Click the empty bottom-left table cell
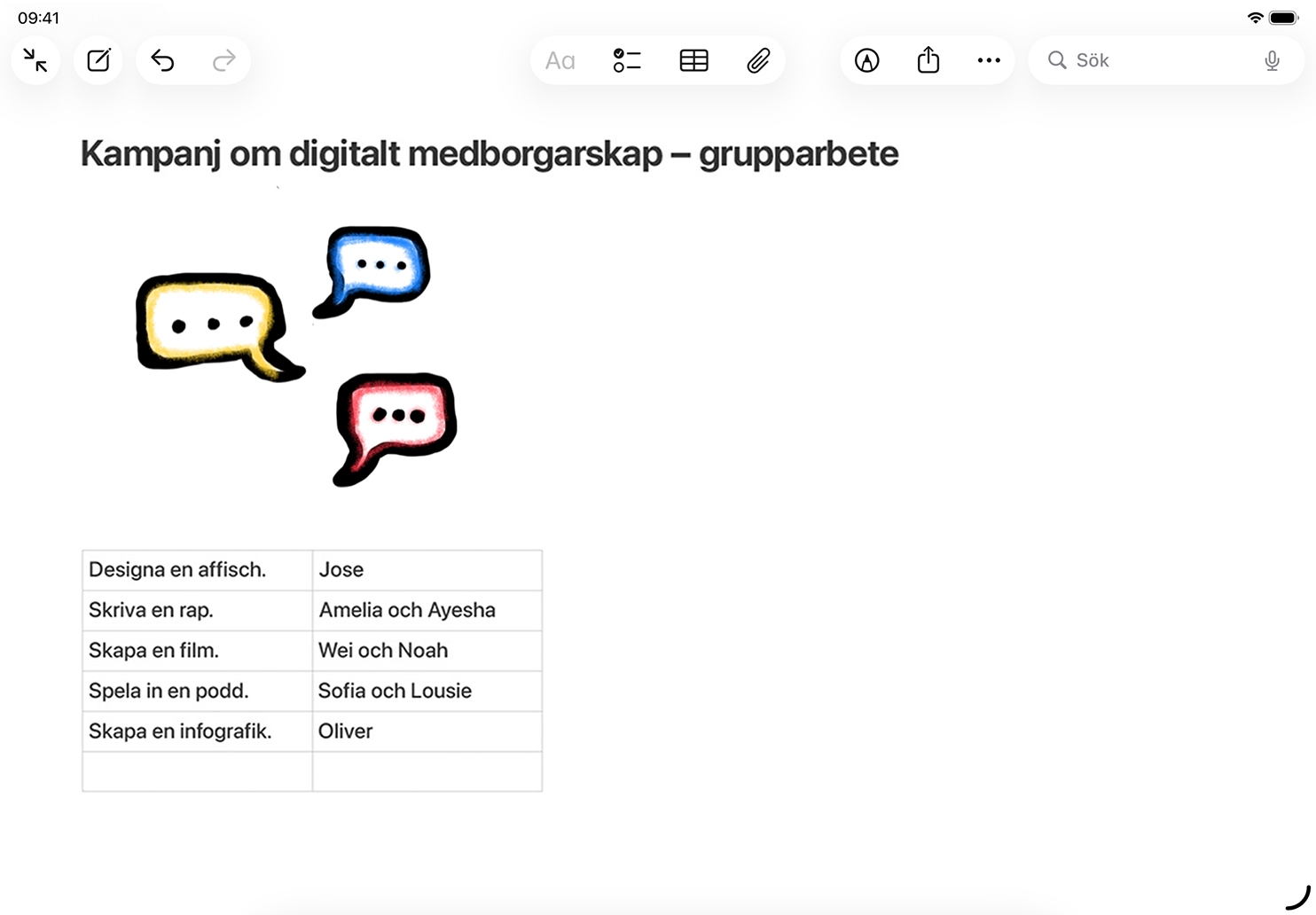The width and height of the screenshot is (1316, 915). point(197,771)
